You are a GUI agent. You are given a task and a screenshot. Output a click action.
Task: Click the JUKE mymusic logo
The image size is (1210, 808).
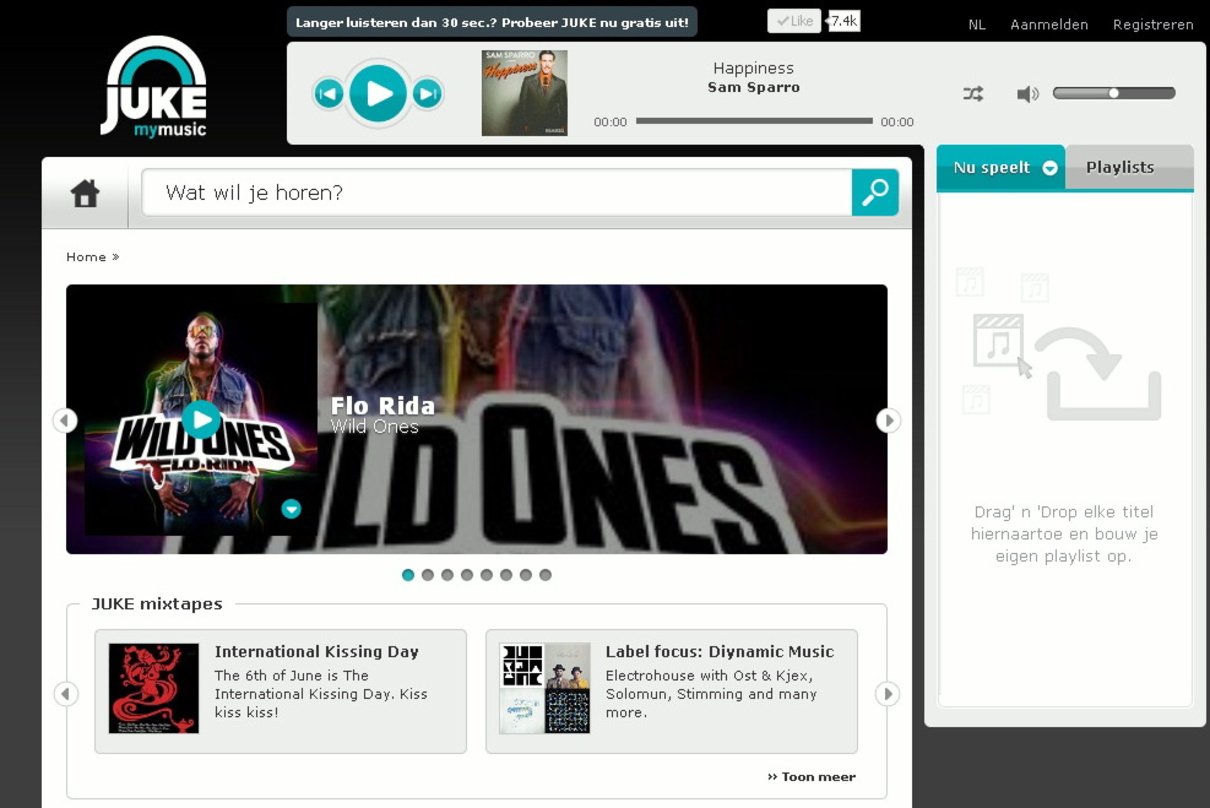pyautogui.click(x=153, y=87)
